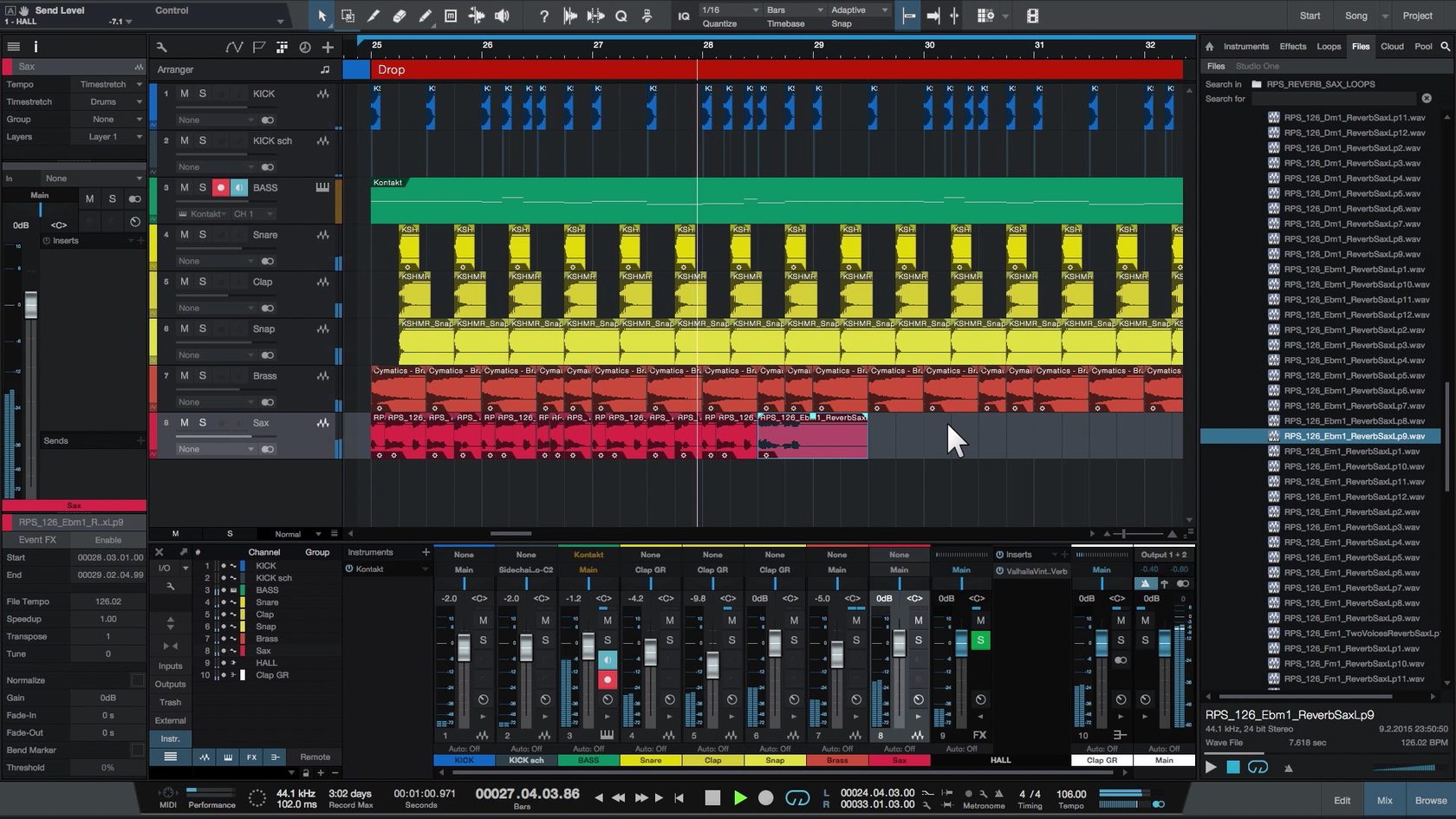
Task: Click the browser search magnifier icon
Action: pos(1446,47)
